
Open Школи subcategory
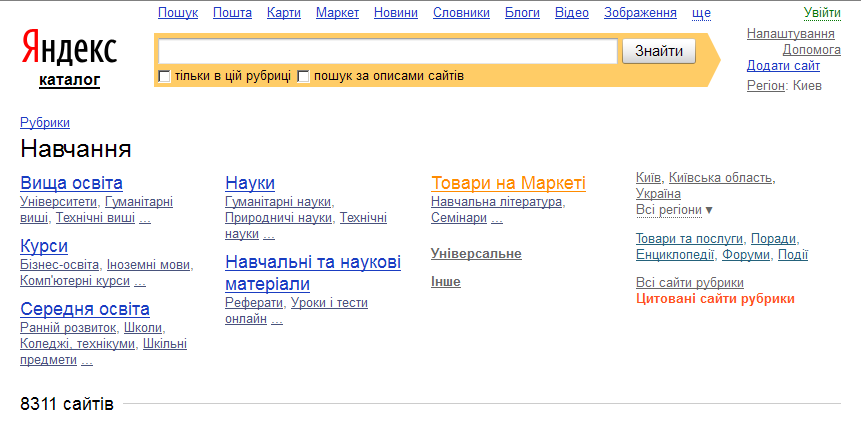click(x=143, y=328)
